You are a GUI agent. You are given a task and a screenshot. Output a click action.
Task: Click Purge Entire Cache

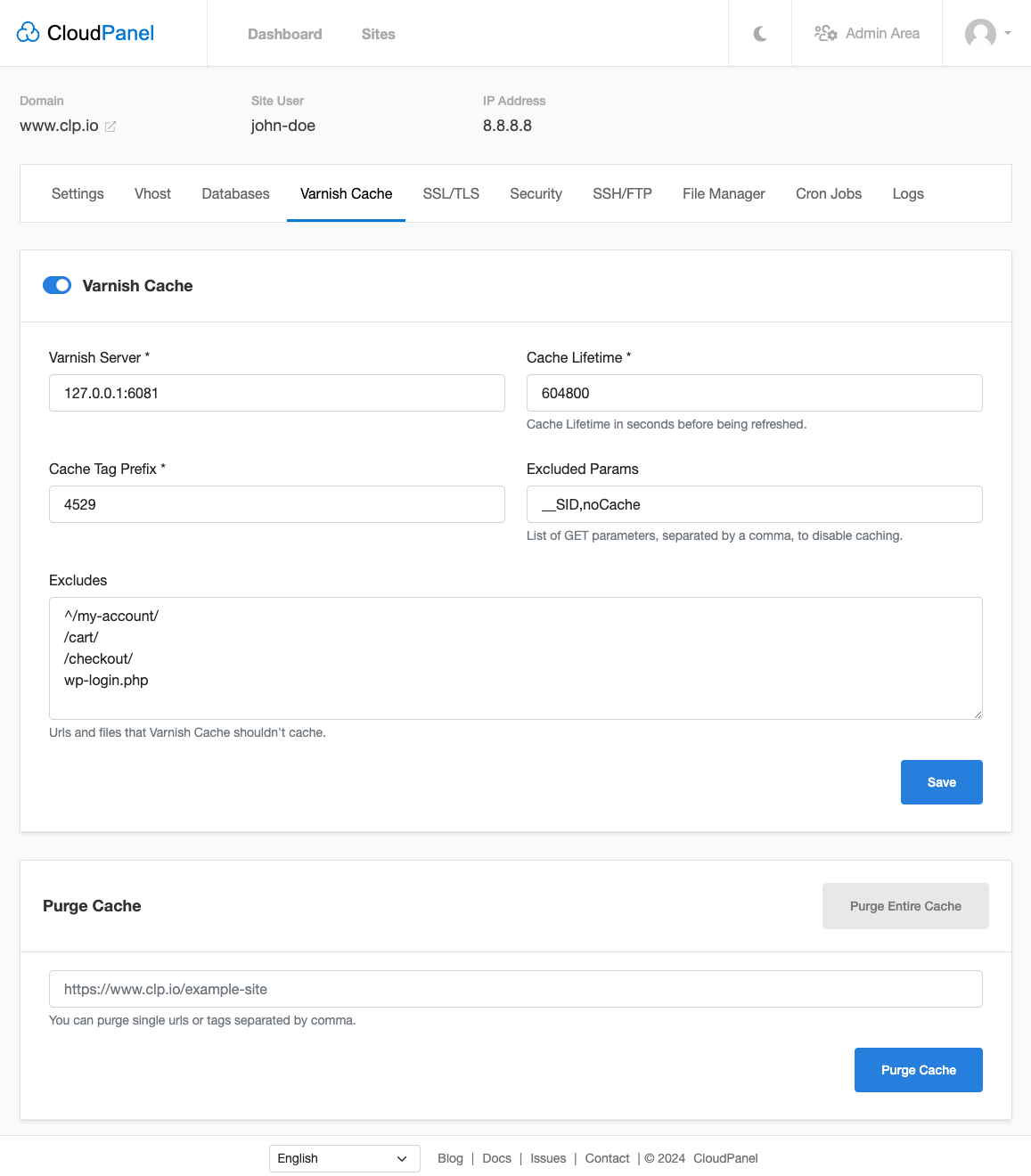point(904,905)
